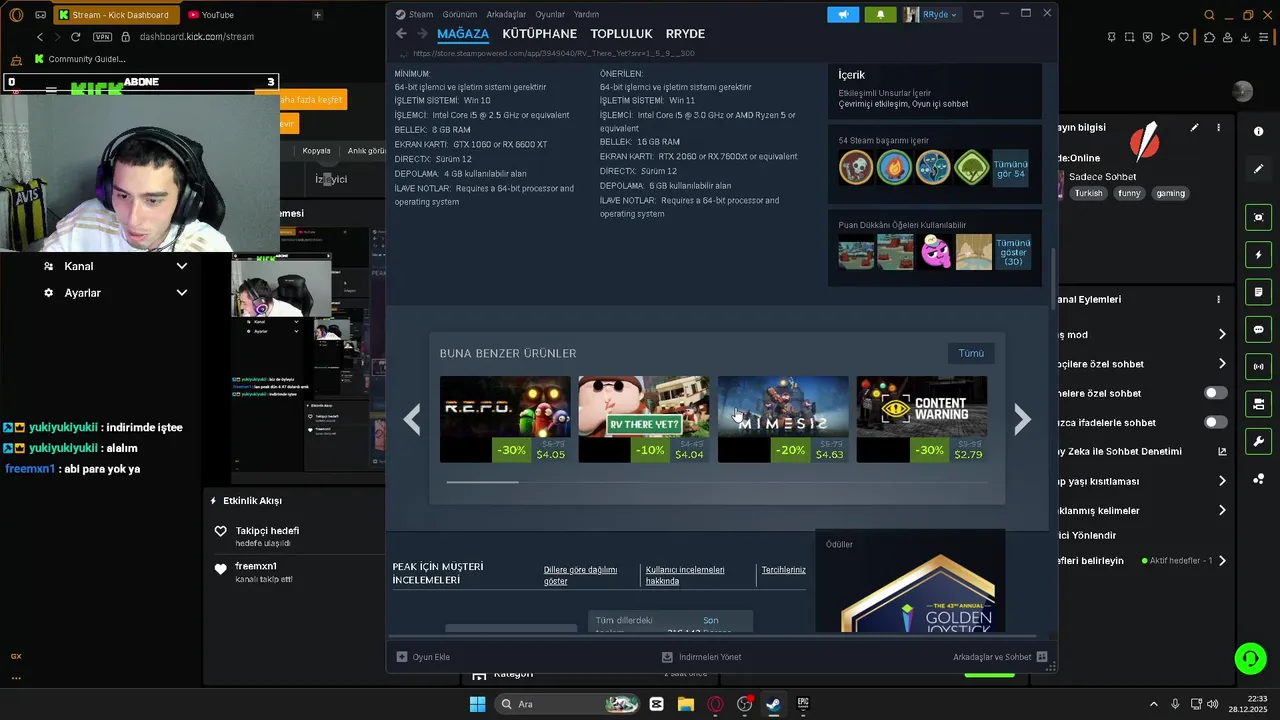Click 'Tümü' button in similar products
This screenshot has height=720, width=1280.
point(971,353)
